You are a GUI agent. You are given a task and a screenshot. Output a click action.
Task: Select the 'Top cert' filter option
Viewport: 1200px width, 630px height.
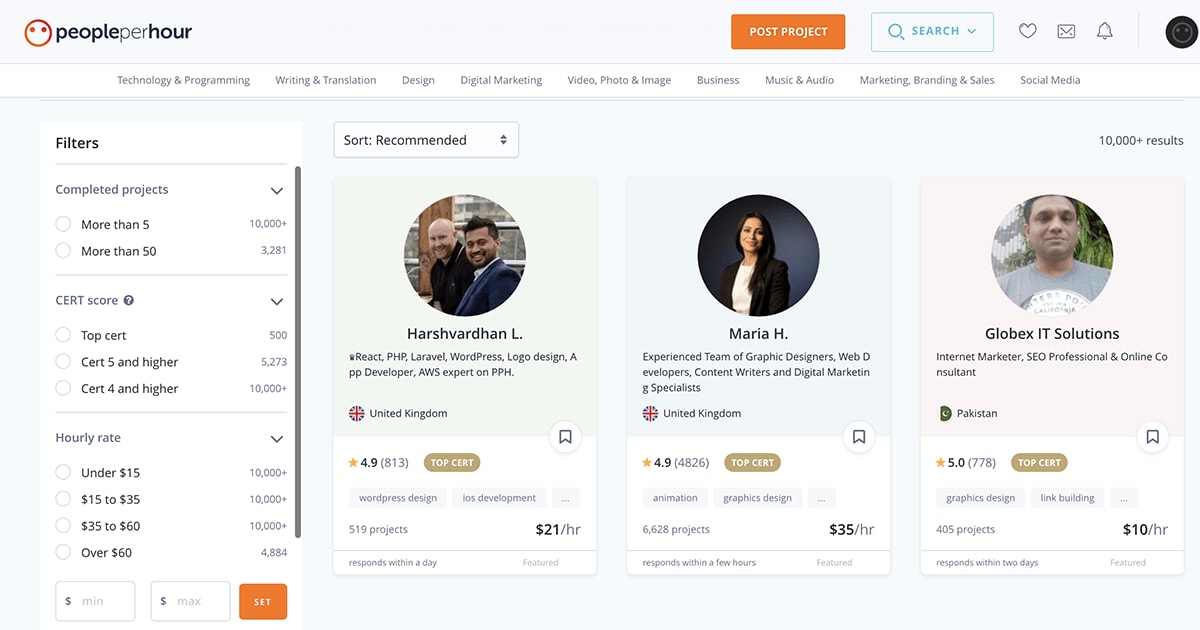click(x=62, y=334)
